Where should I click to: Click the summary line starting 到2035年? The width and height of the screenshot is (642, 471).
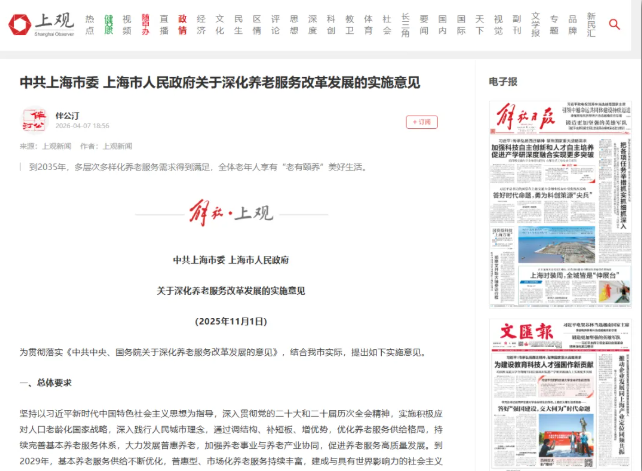[198, 167]
